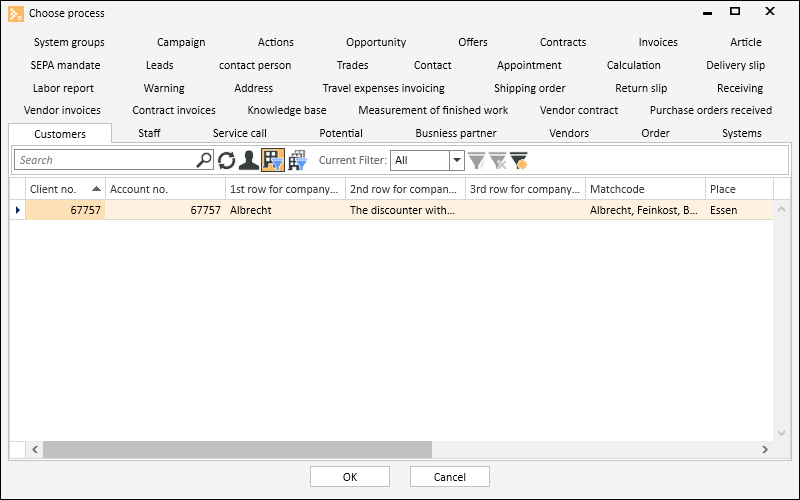
Task: Select the Trades tab
Action: point(352,65)
